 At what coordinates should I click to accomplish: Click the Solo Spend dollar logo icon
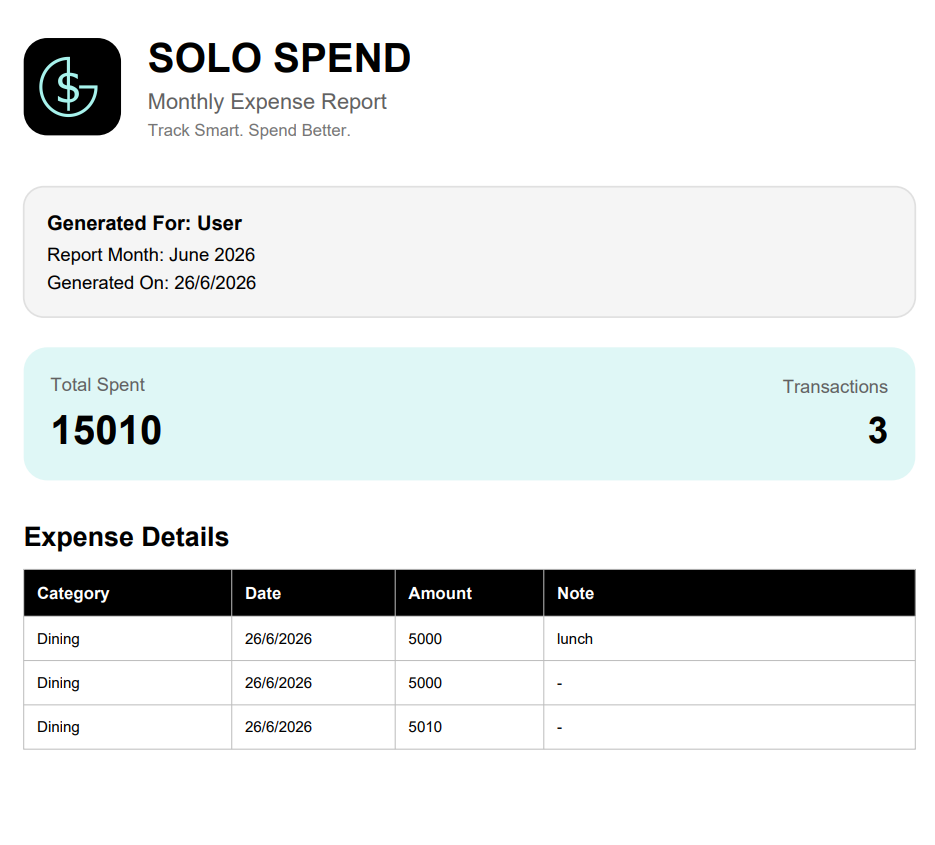(x=72, y=86)
